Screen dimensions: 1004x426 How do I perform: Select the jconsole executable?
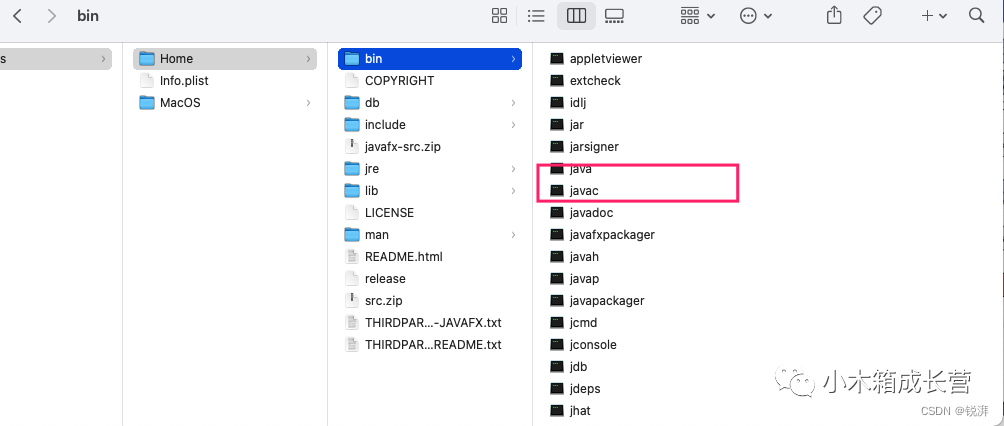(x=583, y=345)
